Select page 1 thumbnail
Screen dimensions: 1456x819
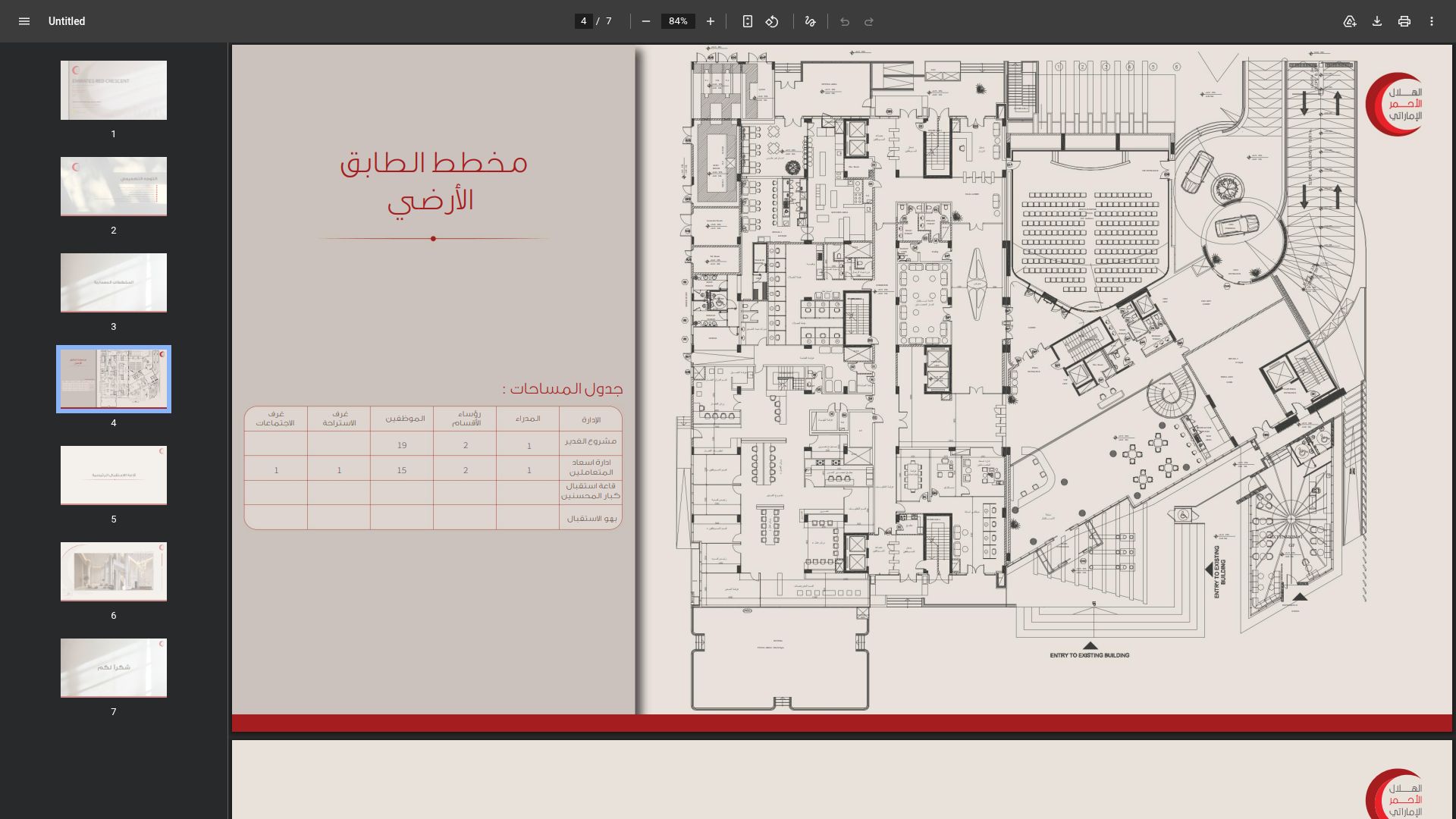coord(114,90)
